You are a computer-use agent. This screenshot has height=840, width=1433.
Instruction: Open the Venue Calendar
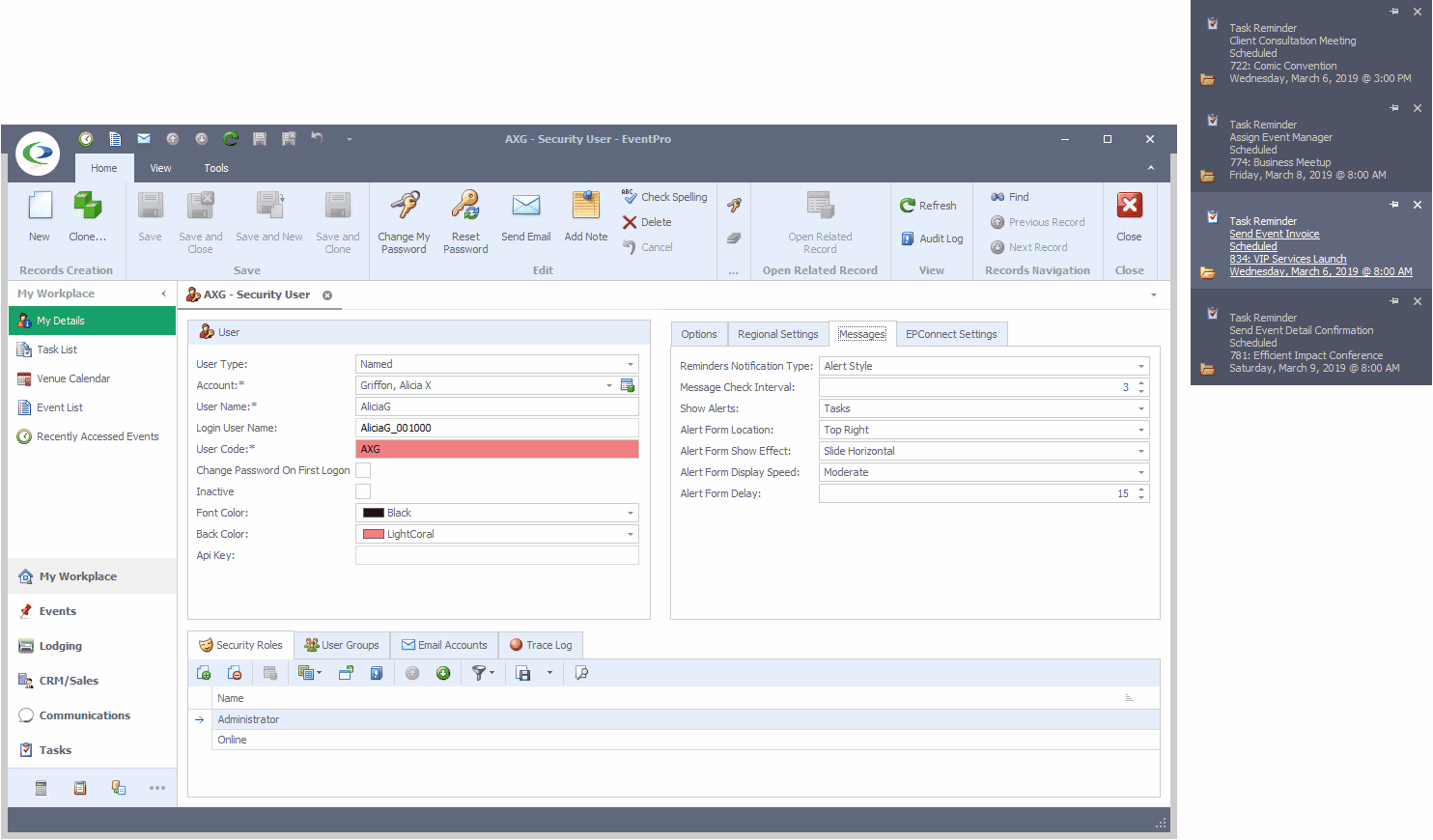pyautogui.click(x=92, y=378)
